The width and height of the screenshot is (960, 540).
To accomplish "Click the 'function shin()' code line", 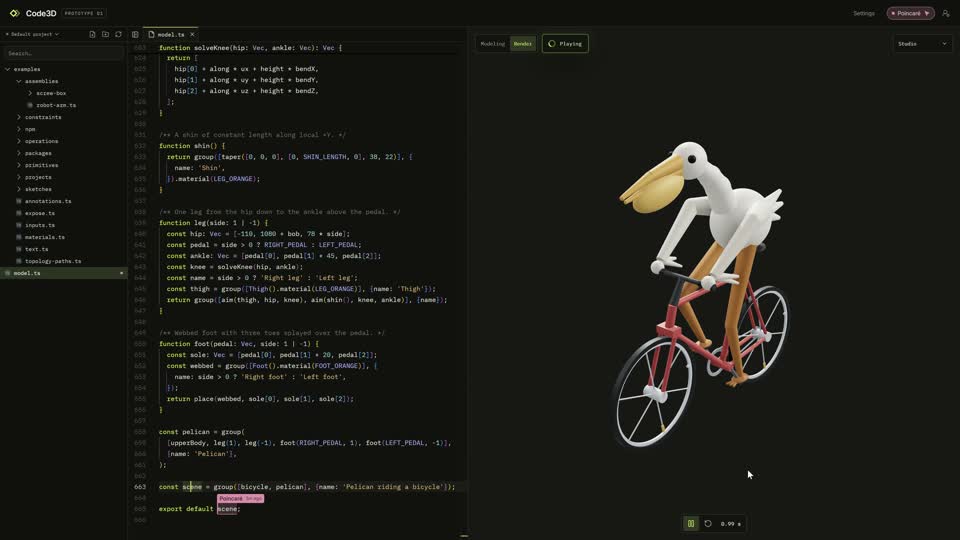I will 192,146.
